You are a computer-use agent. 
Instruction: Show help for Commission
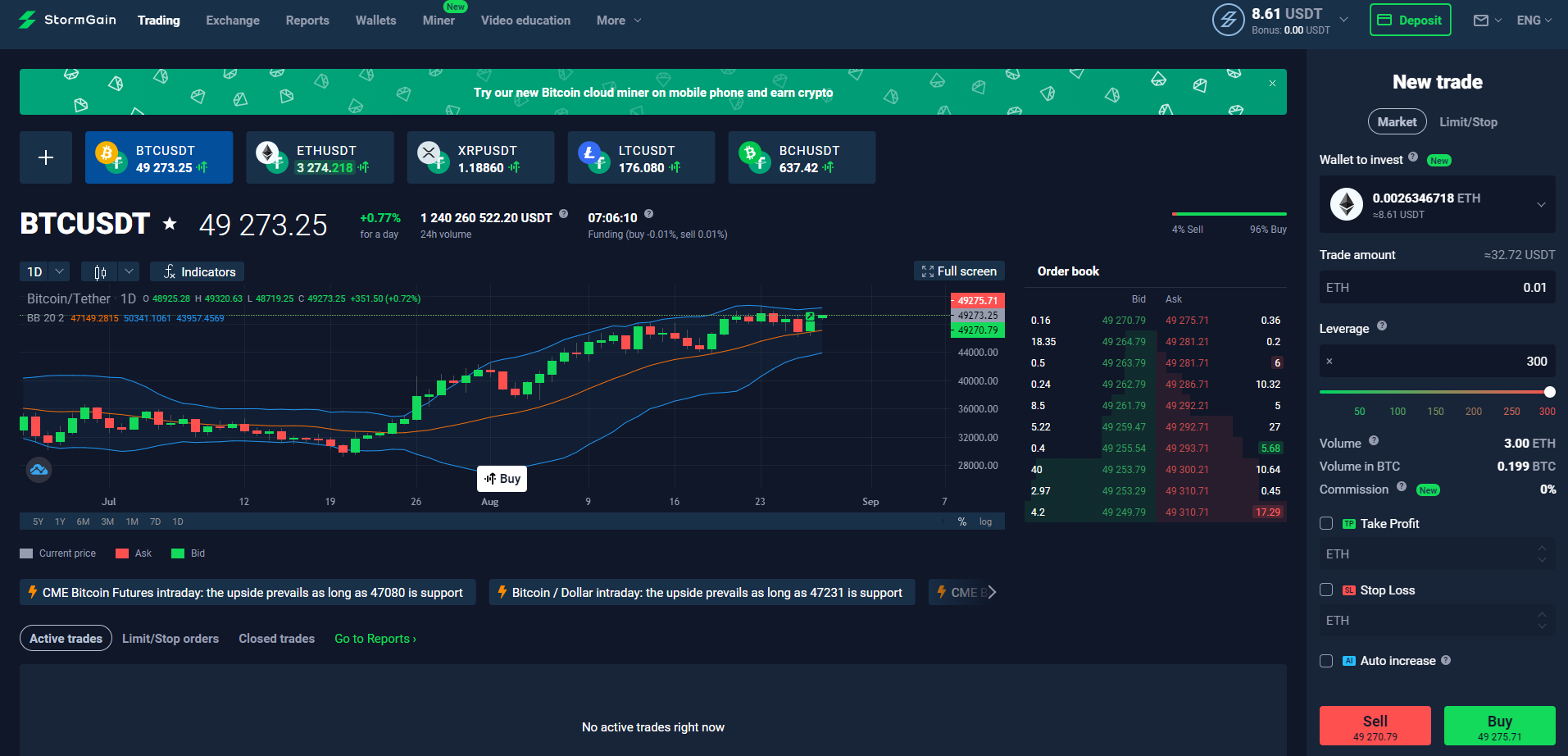tap(1402, 487)
